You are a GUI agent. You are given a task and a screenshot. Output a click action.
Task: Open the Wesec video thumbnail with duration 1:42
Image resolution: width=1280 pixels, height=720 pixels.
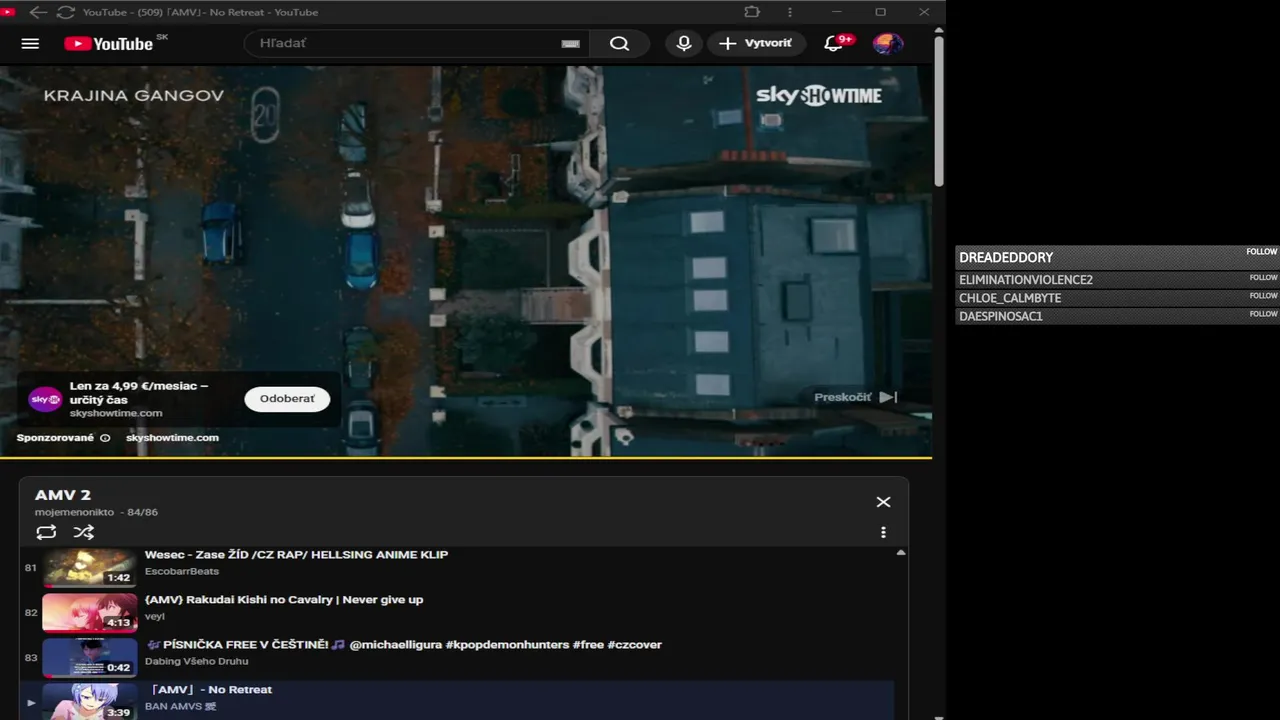89,568
